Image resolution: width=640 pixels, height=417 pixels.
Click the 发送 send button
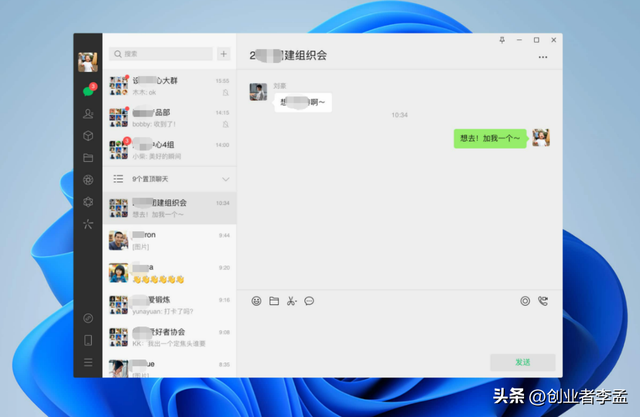point(522,362)
